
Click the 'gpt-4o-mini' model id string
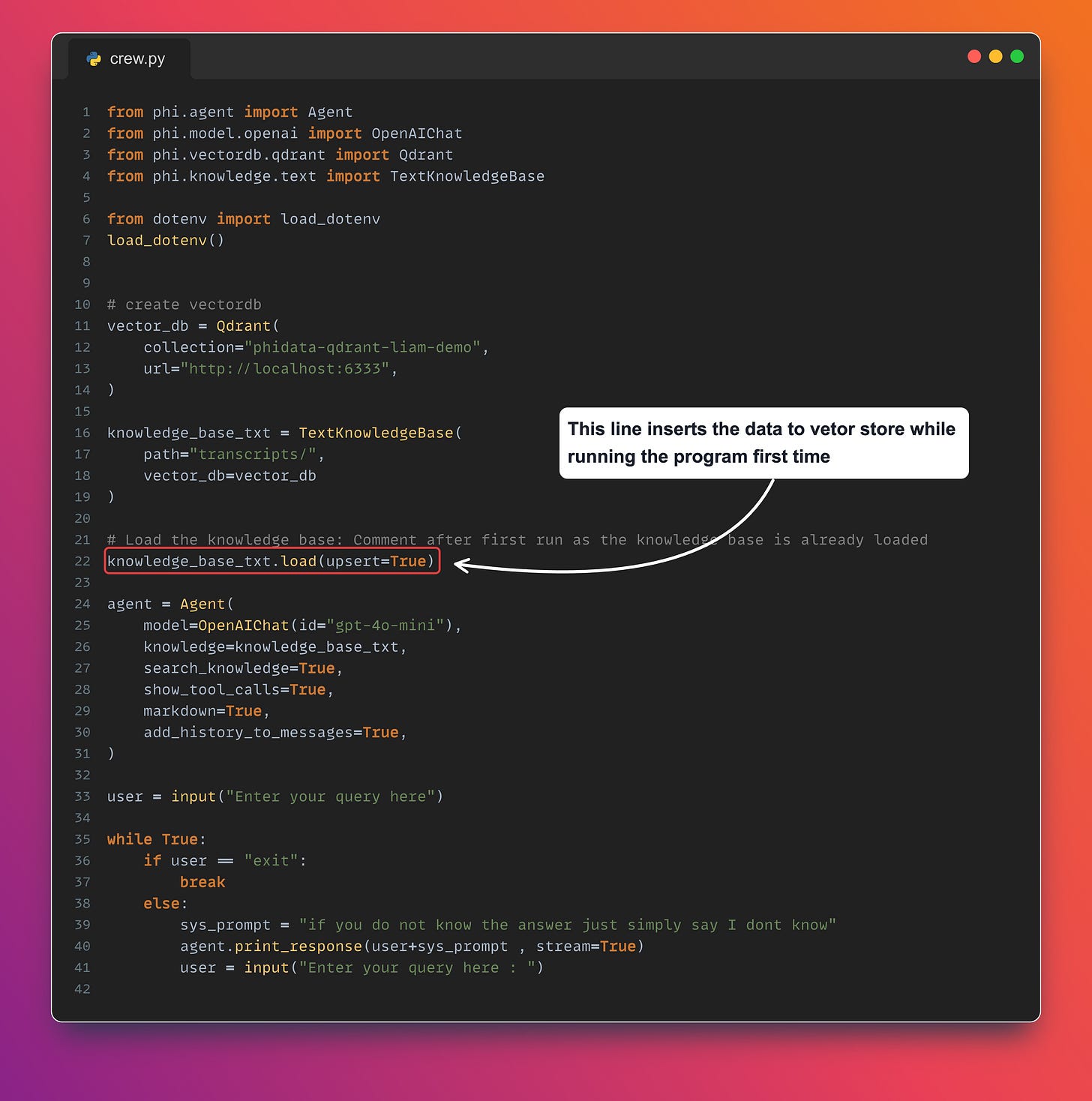(x=385, y=625)
